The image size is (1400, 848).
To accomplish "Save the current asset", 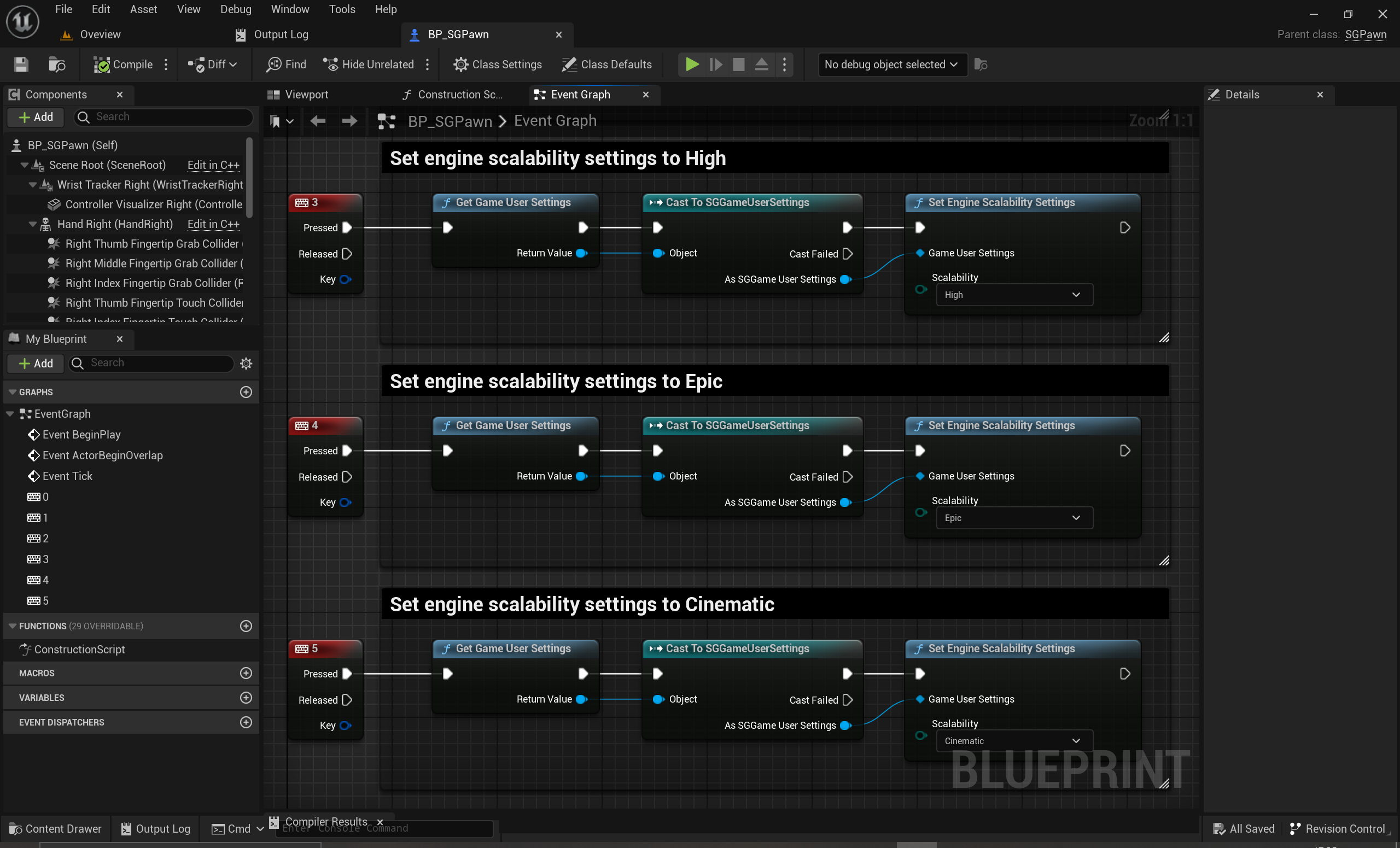I will [20, 64].
